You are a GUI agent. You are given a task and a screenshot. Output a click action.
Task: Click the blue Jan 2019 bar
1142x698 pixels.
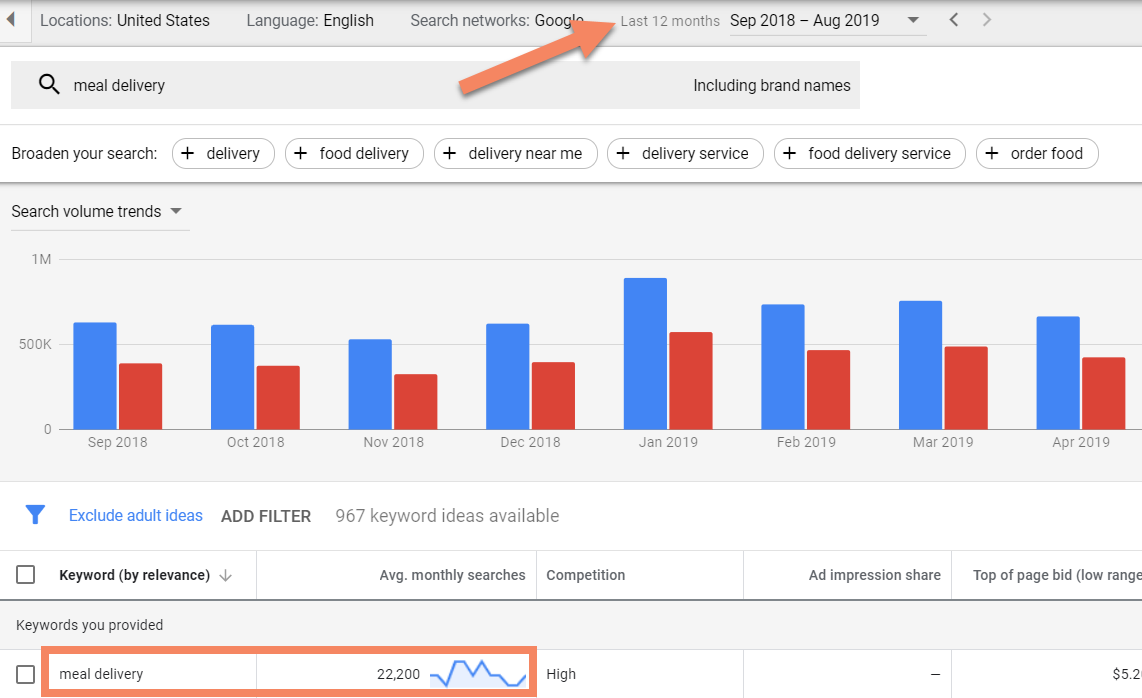(x=645, y=353)
